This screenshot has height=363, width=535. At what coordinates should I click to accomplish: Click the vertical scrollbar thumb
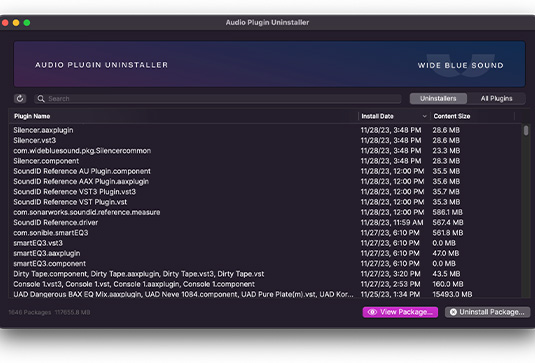coord(526,130)
